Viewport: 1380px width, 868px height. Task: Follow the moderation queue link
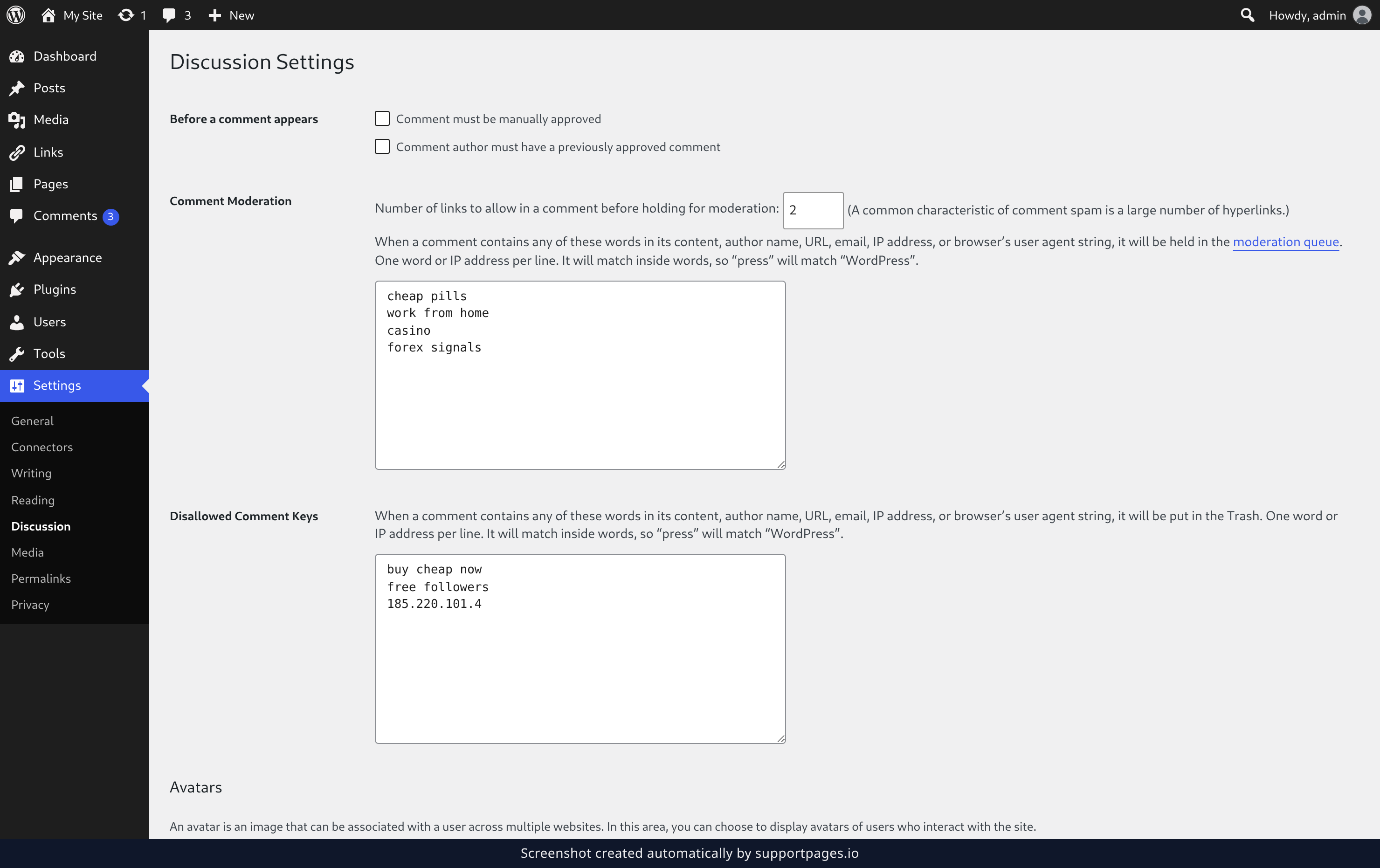point(1285,242)
